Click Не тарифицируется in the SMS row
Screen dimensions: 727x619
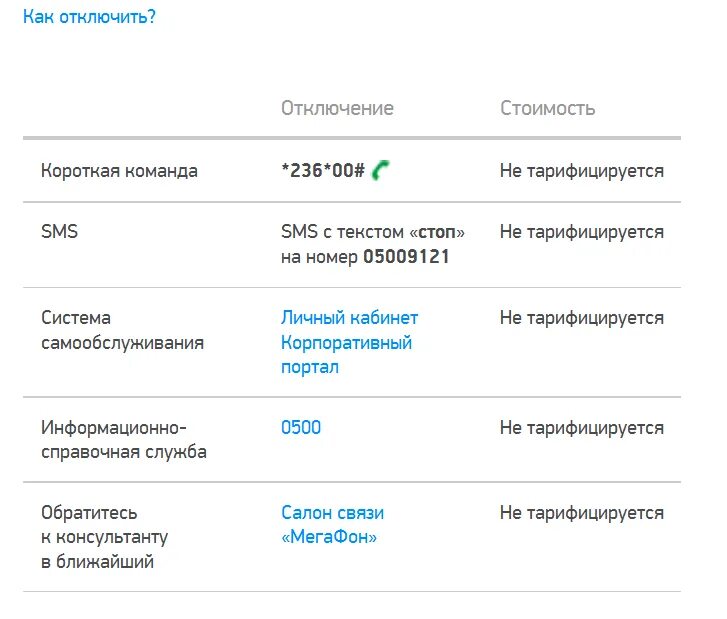pos(582,232)
